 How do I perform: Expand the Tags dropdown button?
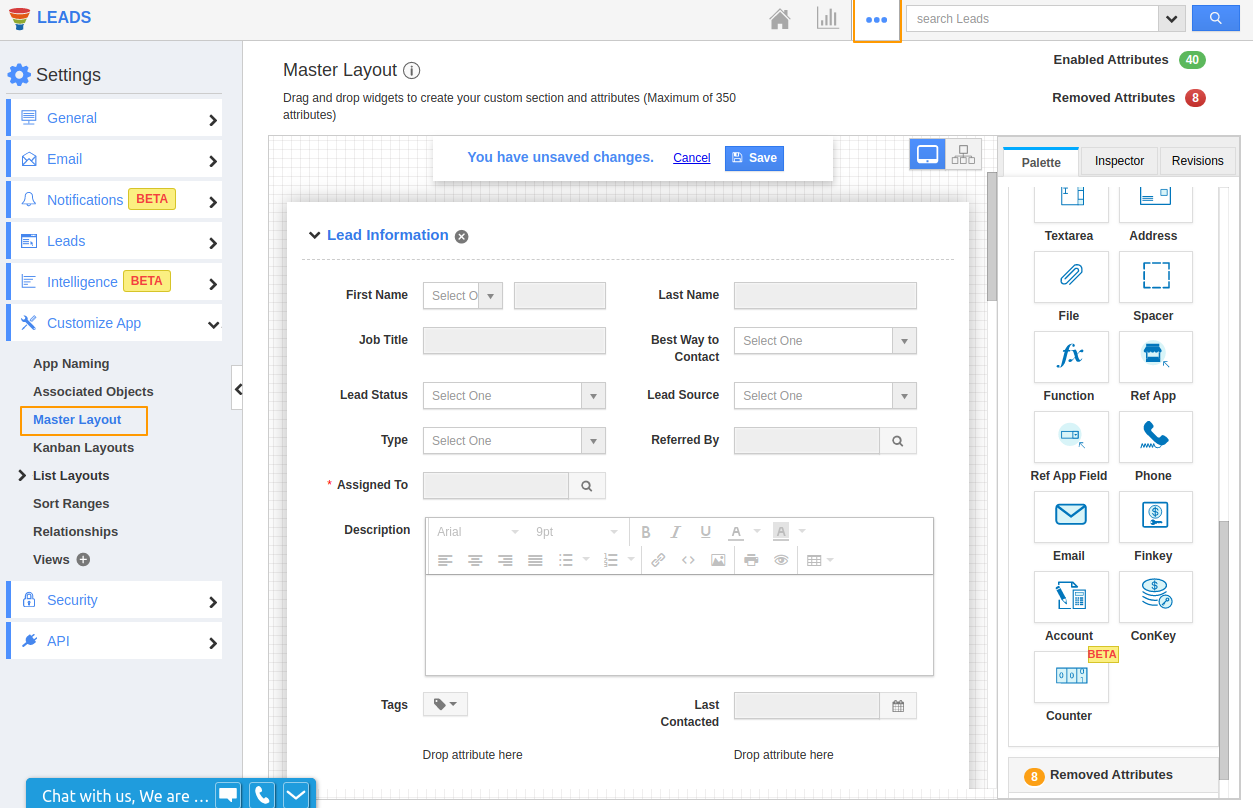click(x=445, y=705)
